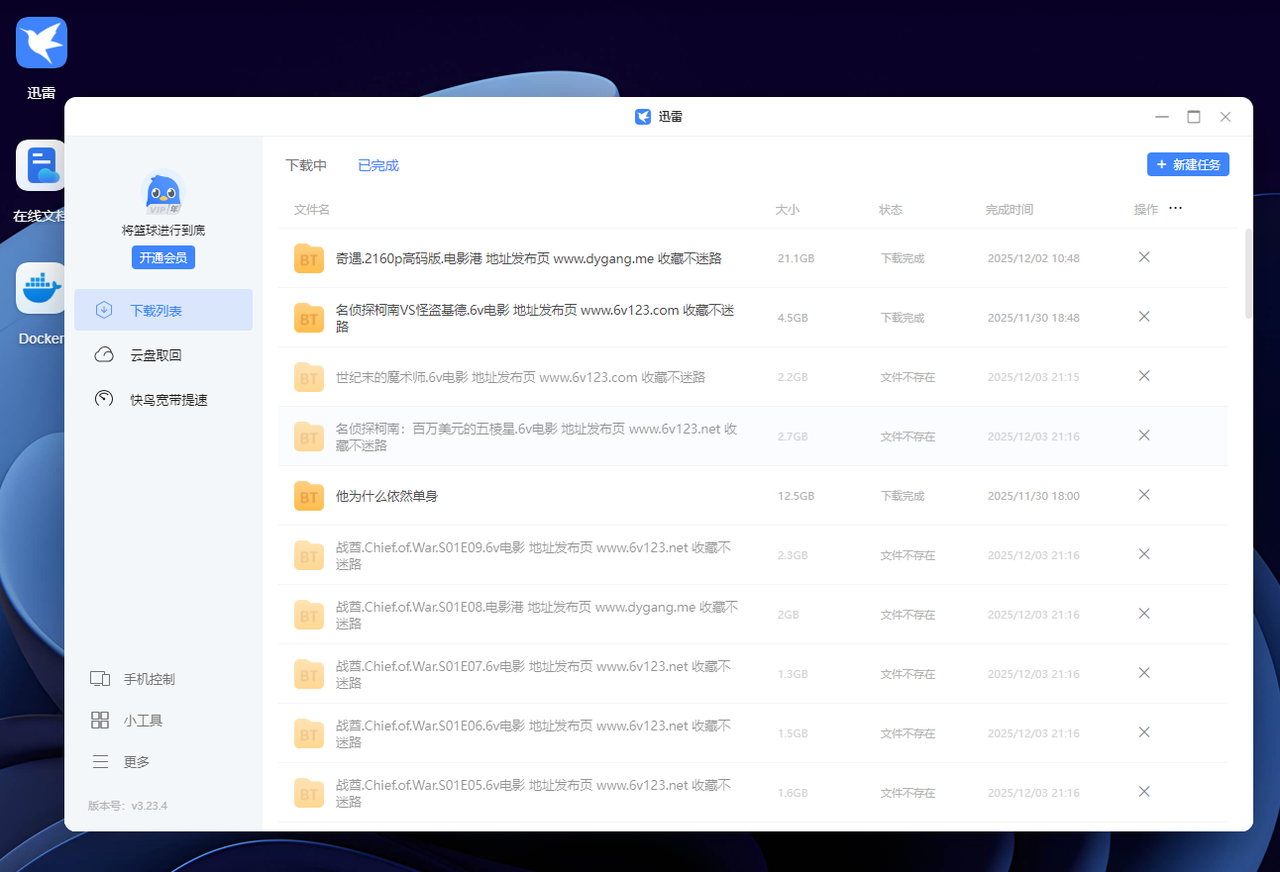
Task: Maximize the 迅雷 window
Action: tap(1194, 117)
